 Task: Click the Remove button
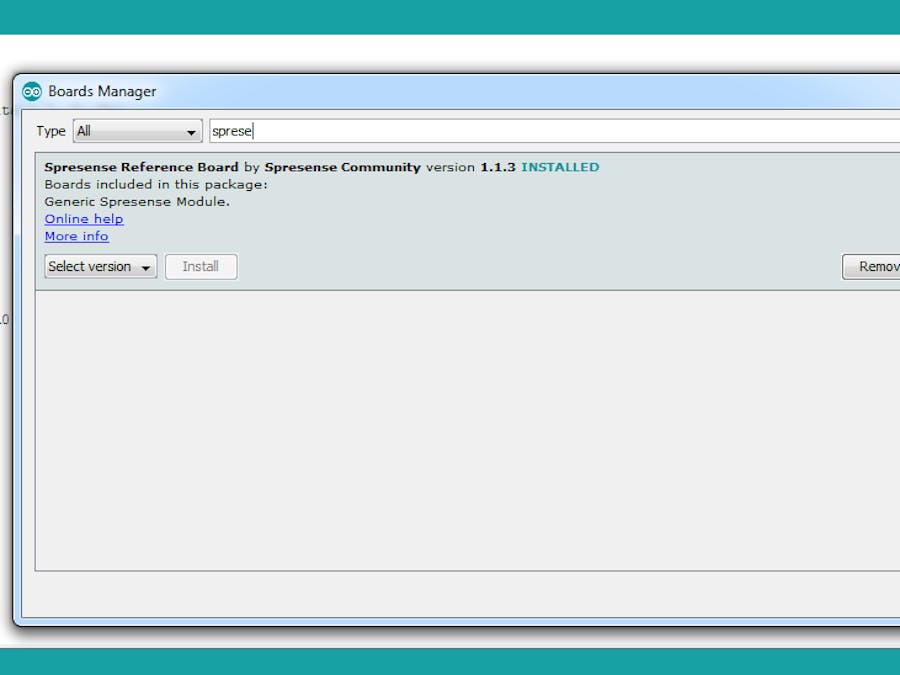[x=871, y=266]
